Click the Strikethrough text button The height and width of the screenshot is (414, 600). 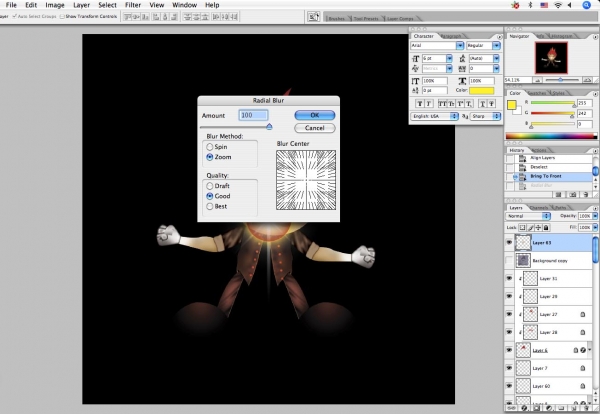[x=491, y=104]
